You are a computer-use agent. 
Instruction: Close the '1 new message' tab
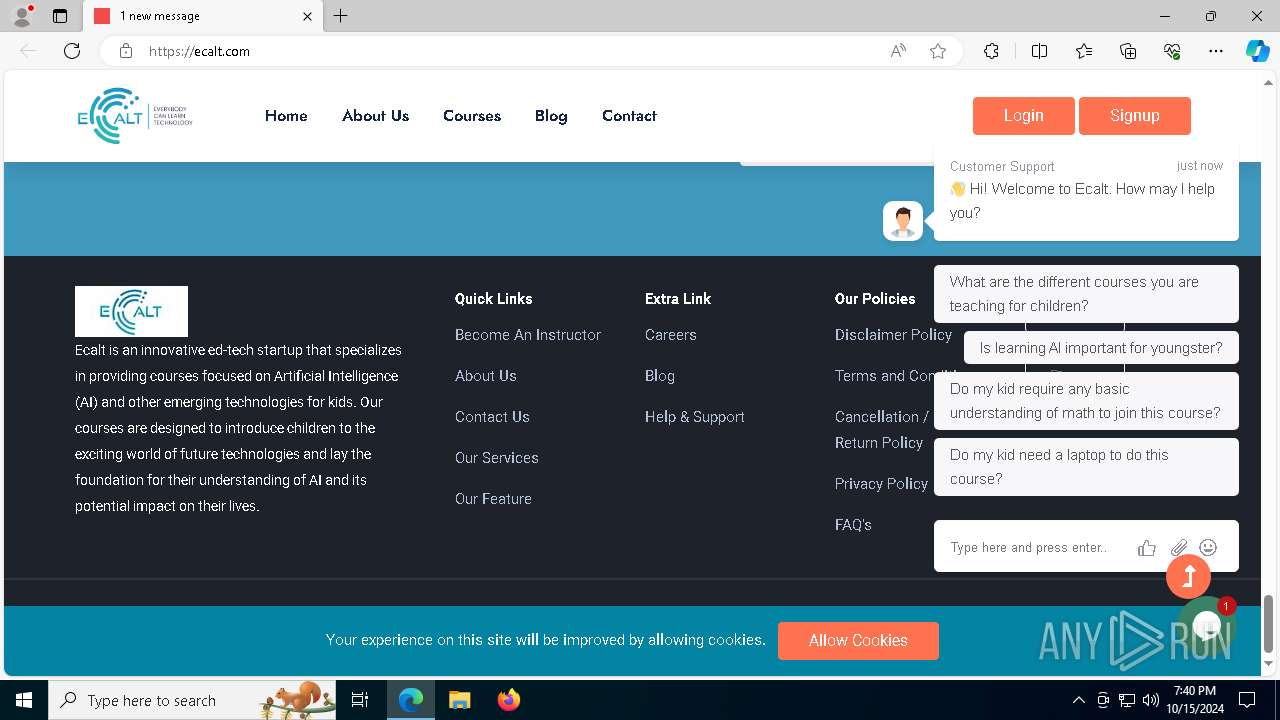coord(307,16)
